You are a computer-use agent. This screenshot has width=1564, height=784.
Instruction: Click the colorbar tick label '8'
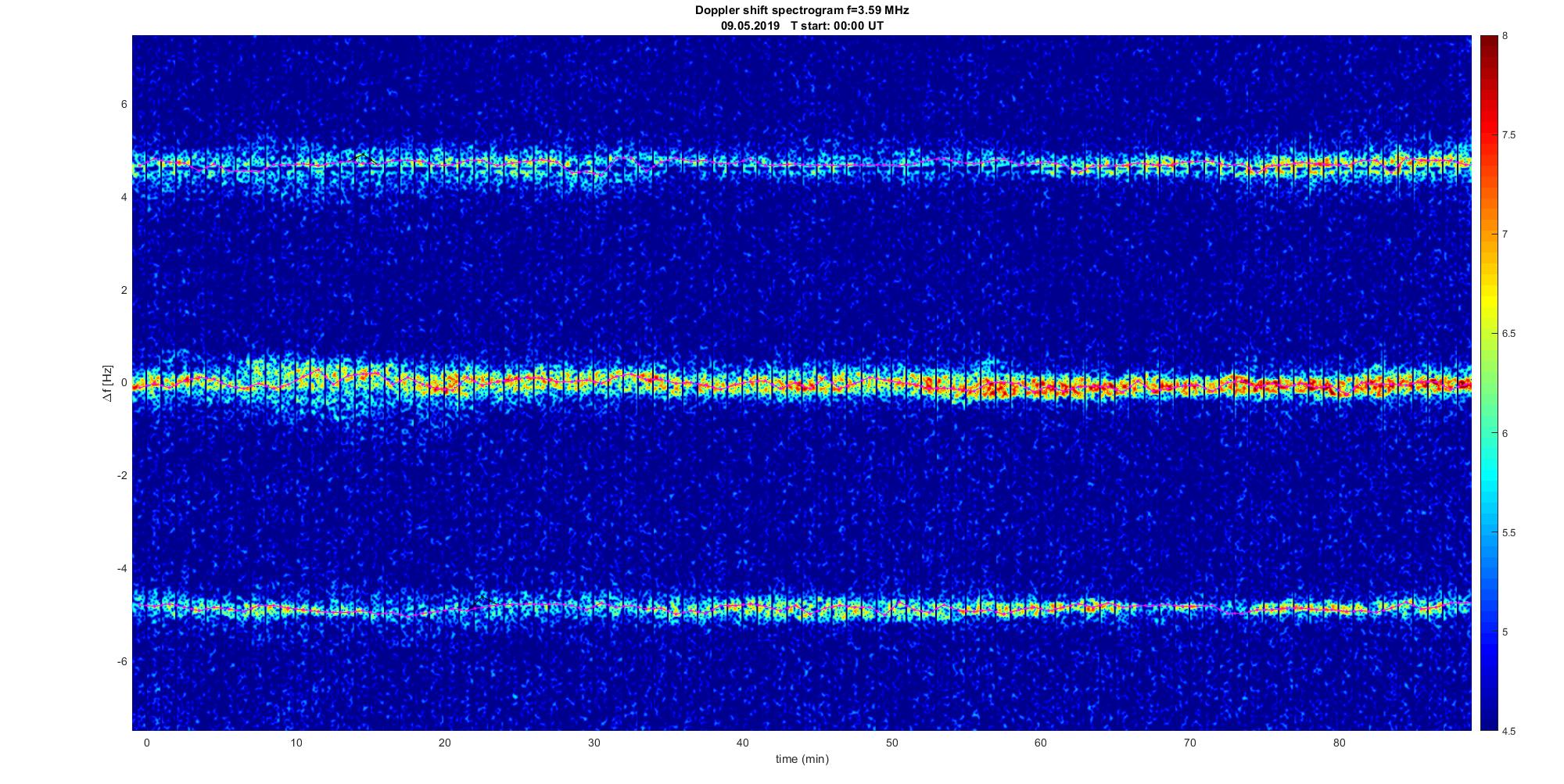(1505, 36)
